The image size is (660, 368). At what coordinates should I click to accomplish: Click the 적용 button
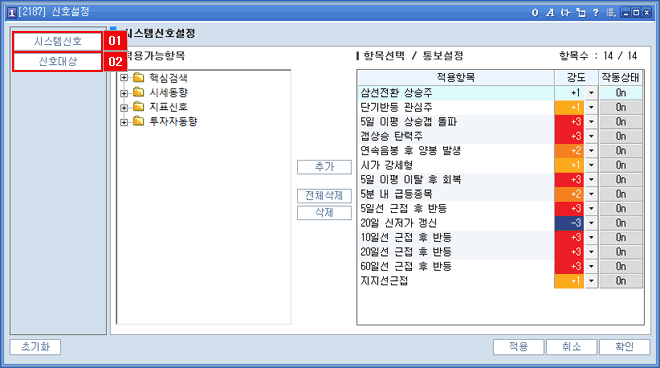click(x=519, y=347)
